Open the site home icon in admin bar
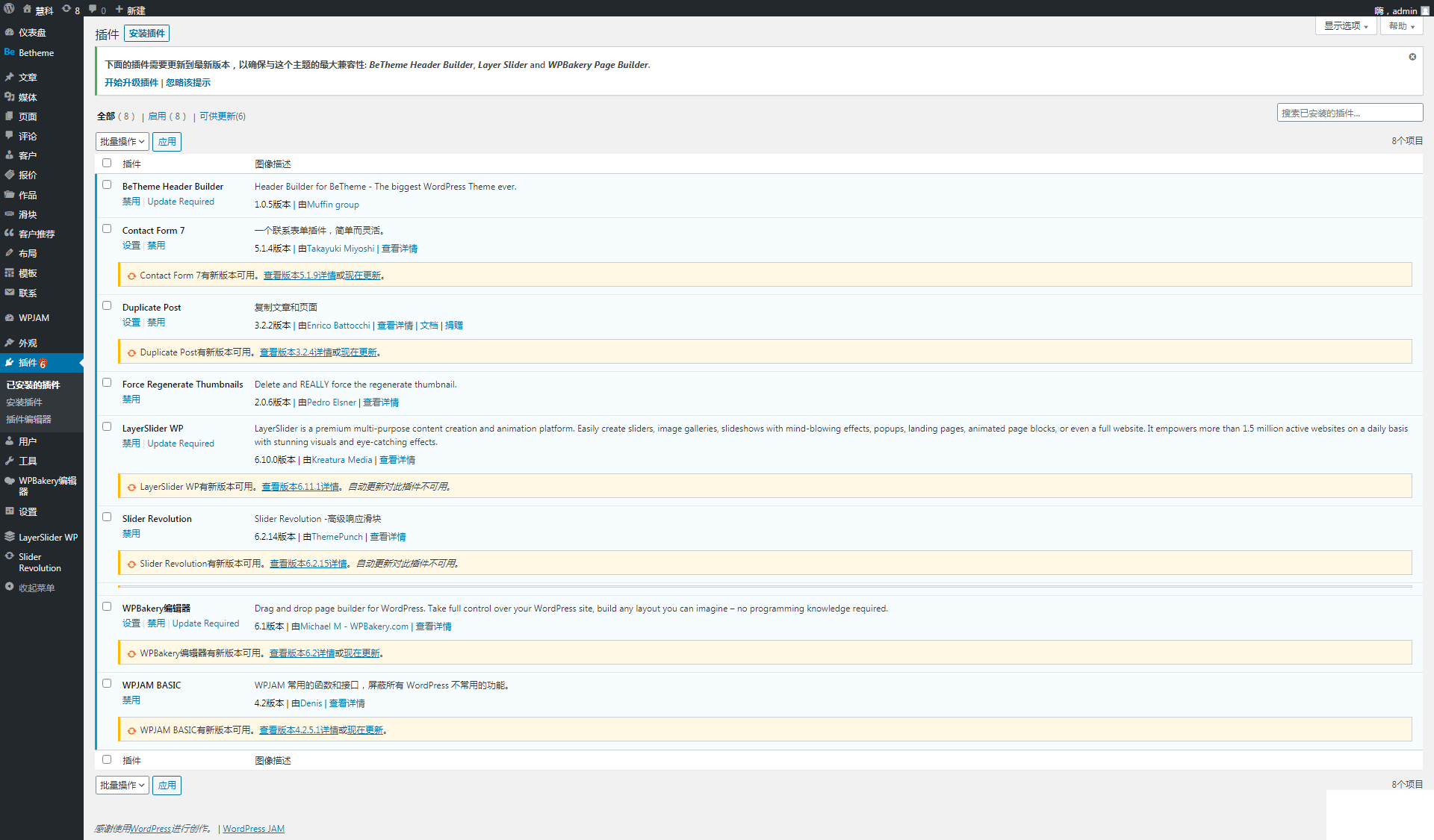This screenshot has width=1434, height=840. tap(28, 10)
